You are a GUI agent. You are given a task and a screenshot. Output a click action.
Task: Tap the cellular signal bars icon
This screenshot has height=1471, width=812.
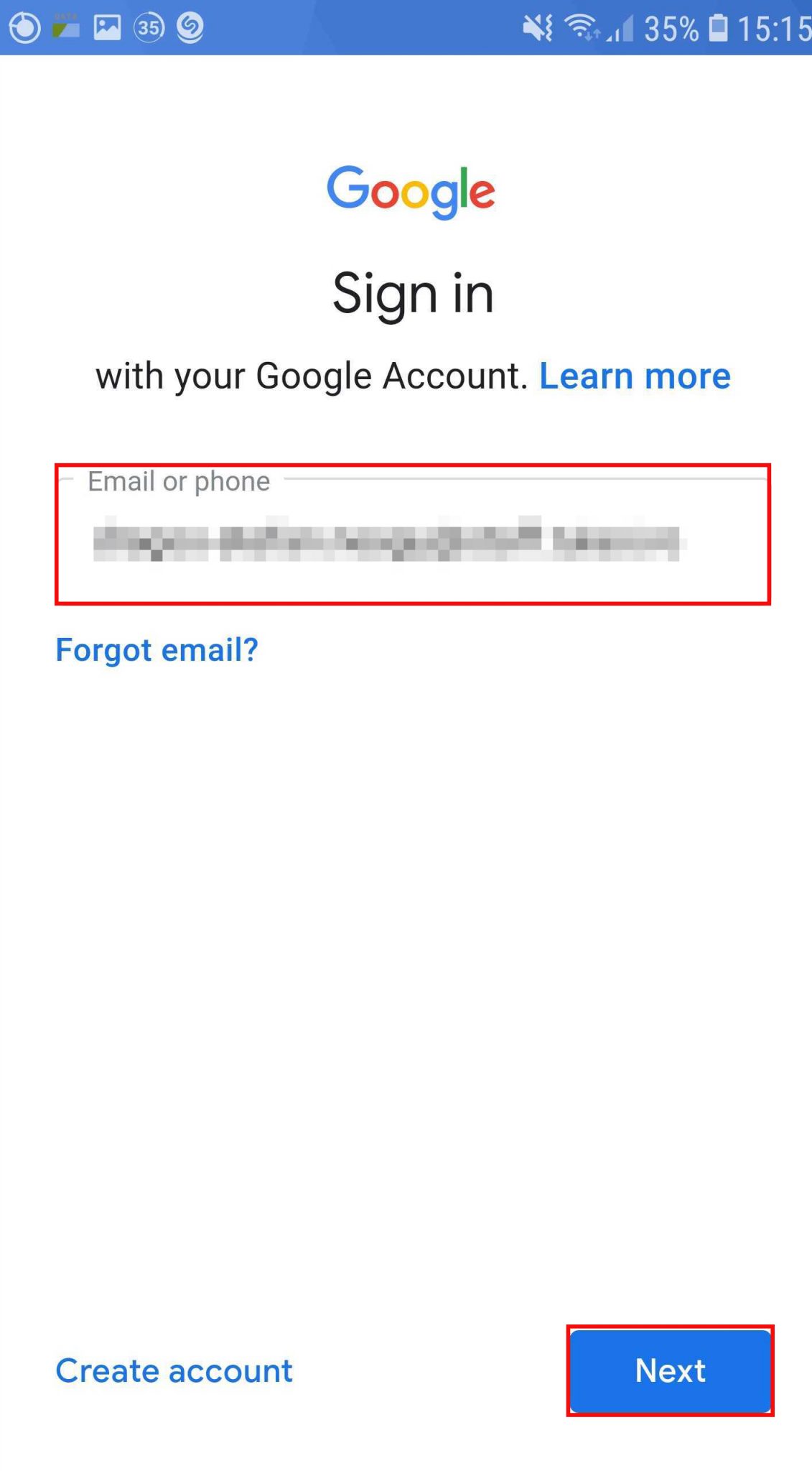pos(620,29)
